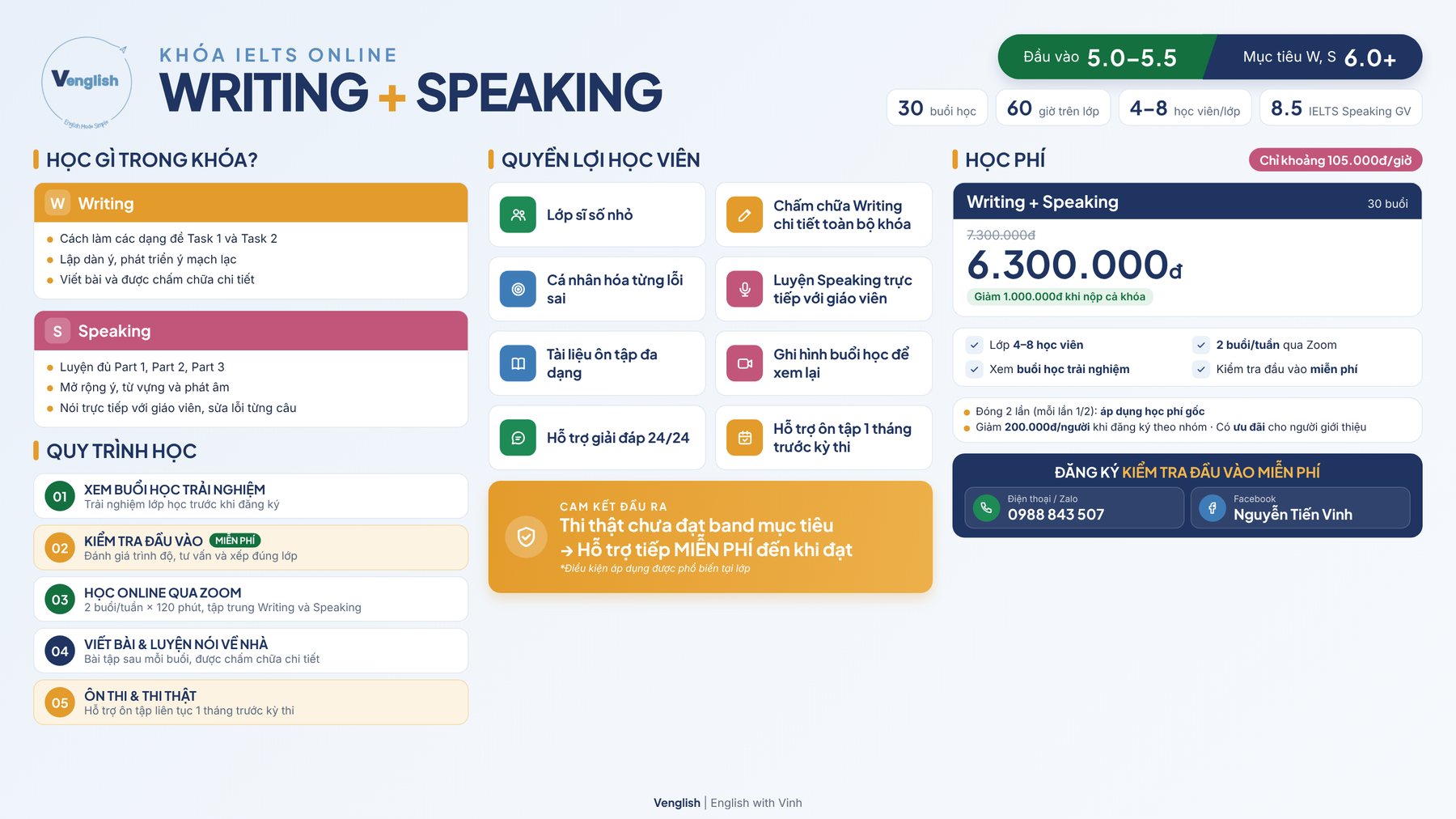The image size is (1456, 819).
Task: Click the S letter icon in Speaking header
Action: (x=57, y=331)
